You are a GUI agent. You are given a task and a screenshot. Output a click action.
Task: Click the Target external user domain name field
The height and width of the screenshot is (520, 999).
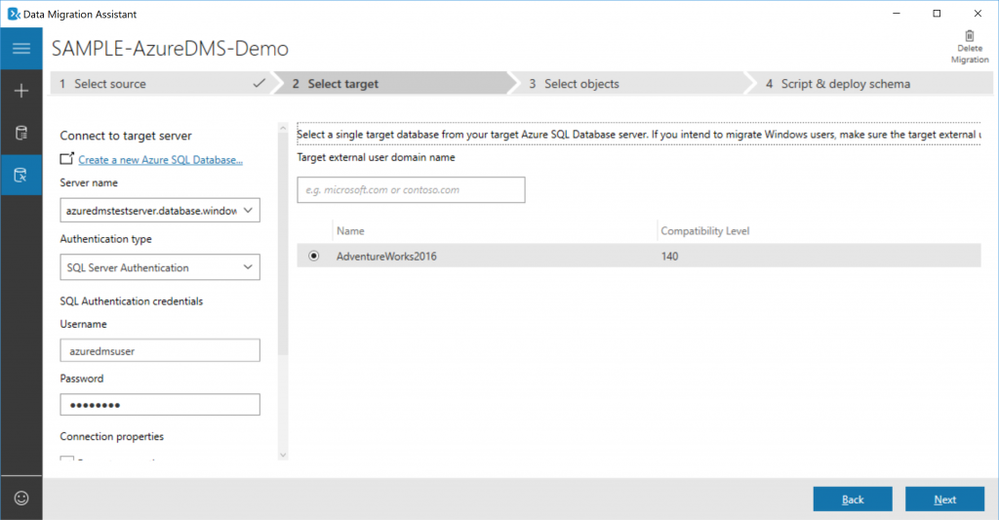[411, 190]
